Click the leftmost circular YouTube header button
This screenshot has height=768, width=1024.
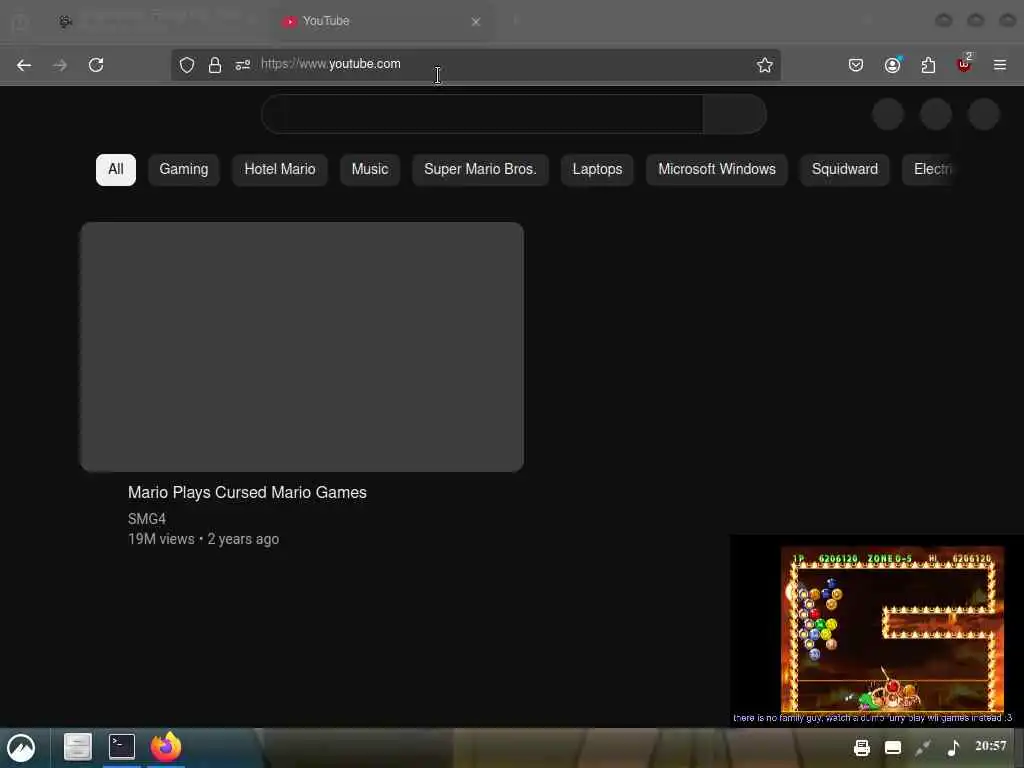point(888,114)
